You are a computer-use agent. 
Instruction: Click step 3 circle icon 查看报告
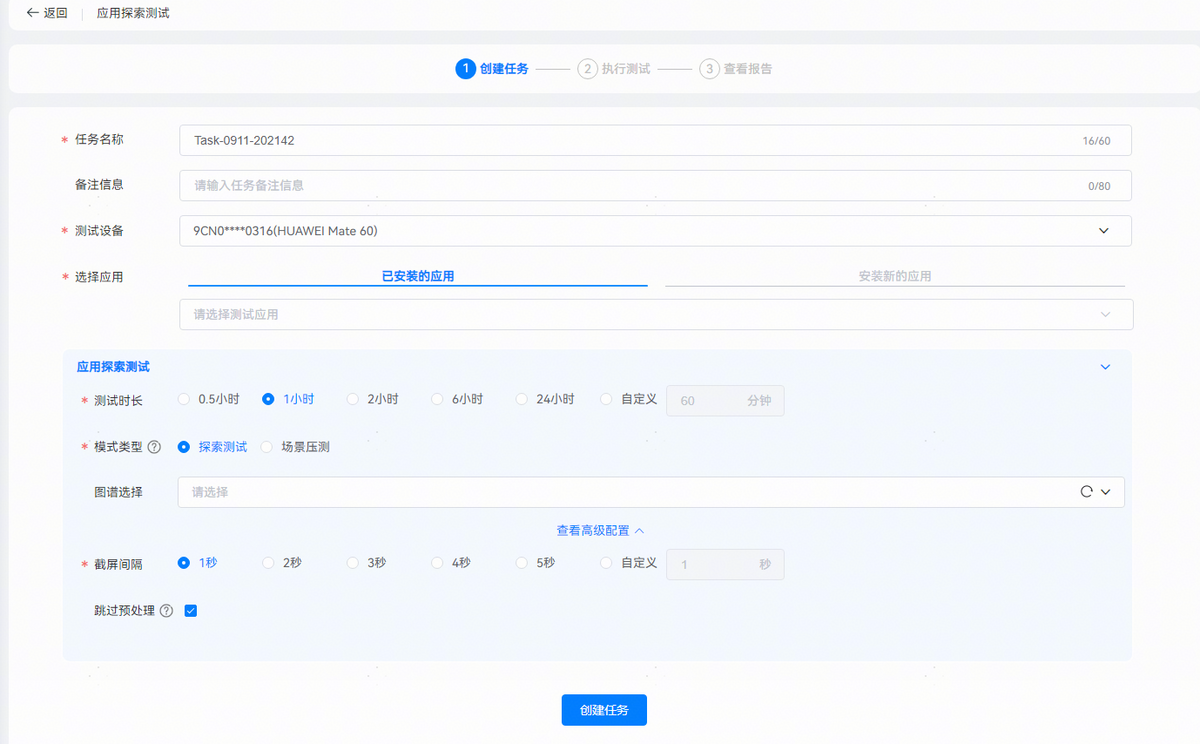click(709, 69)
